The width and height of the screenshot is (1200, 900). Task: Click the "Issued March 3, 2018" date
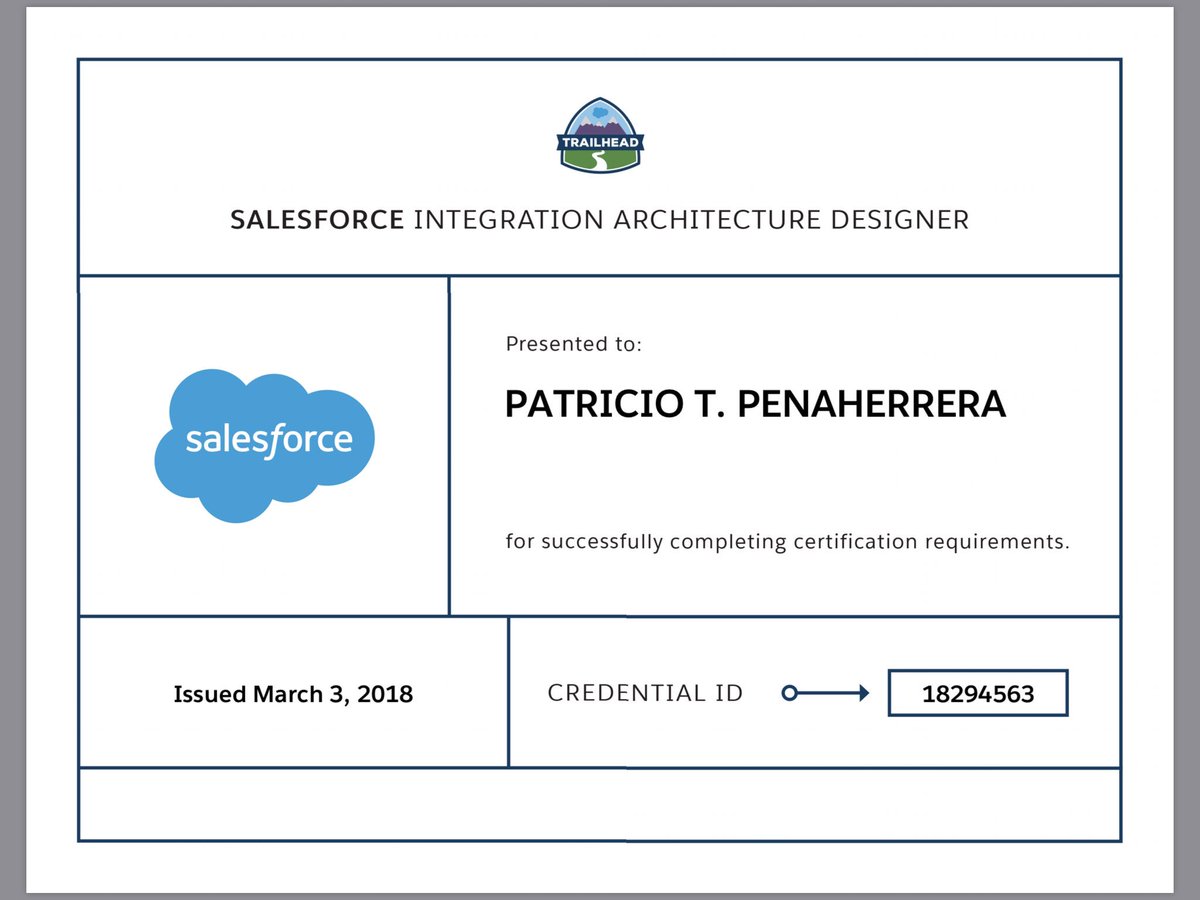click(293, 694)
